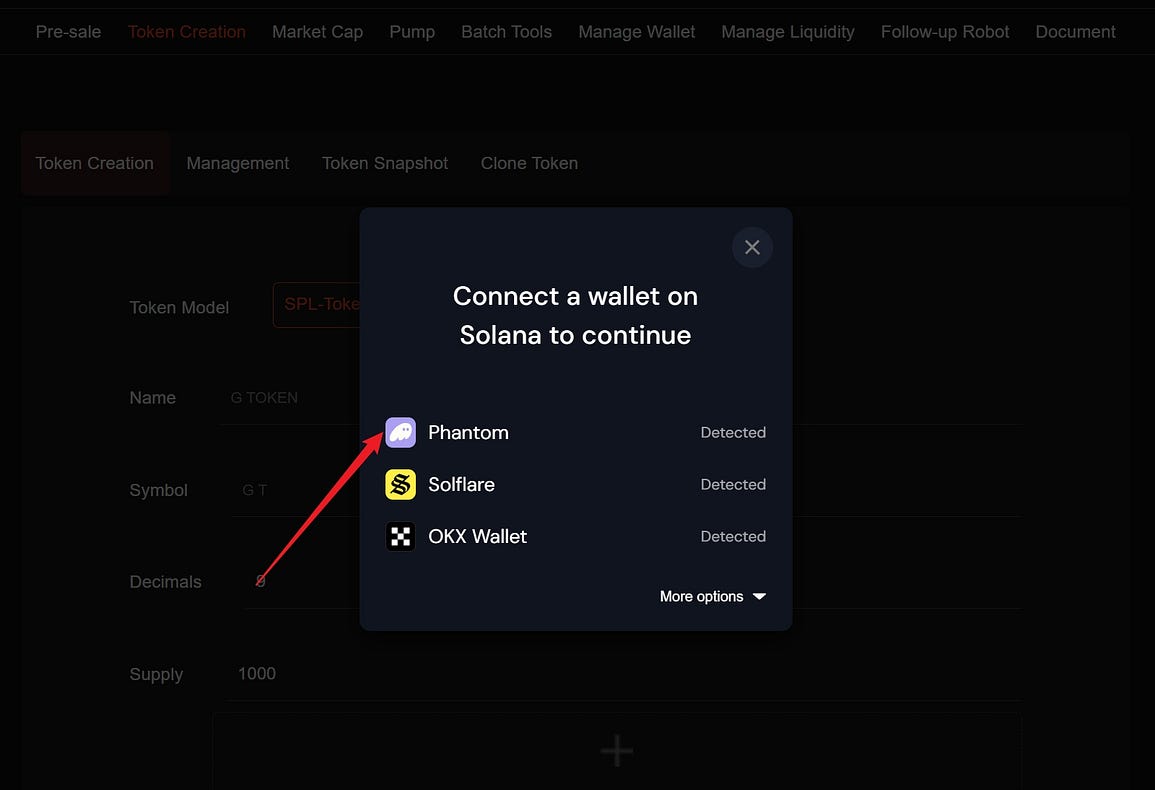Open Manage Wallet menu
This screenshot has width=1155, height=790.
point(636,32)
